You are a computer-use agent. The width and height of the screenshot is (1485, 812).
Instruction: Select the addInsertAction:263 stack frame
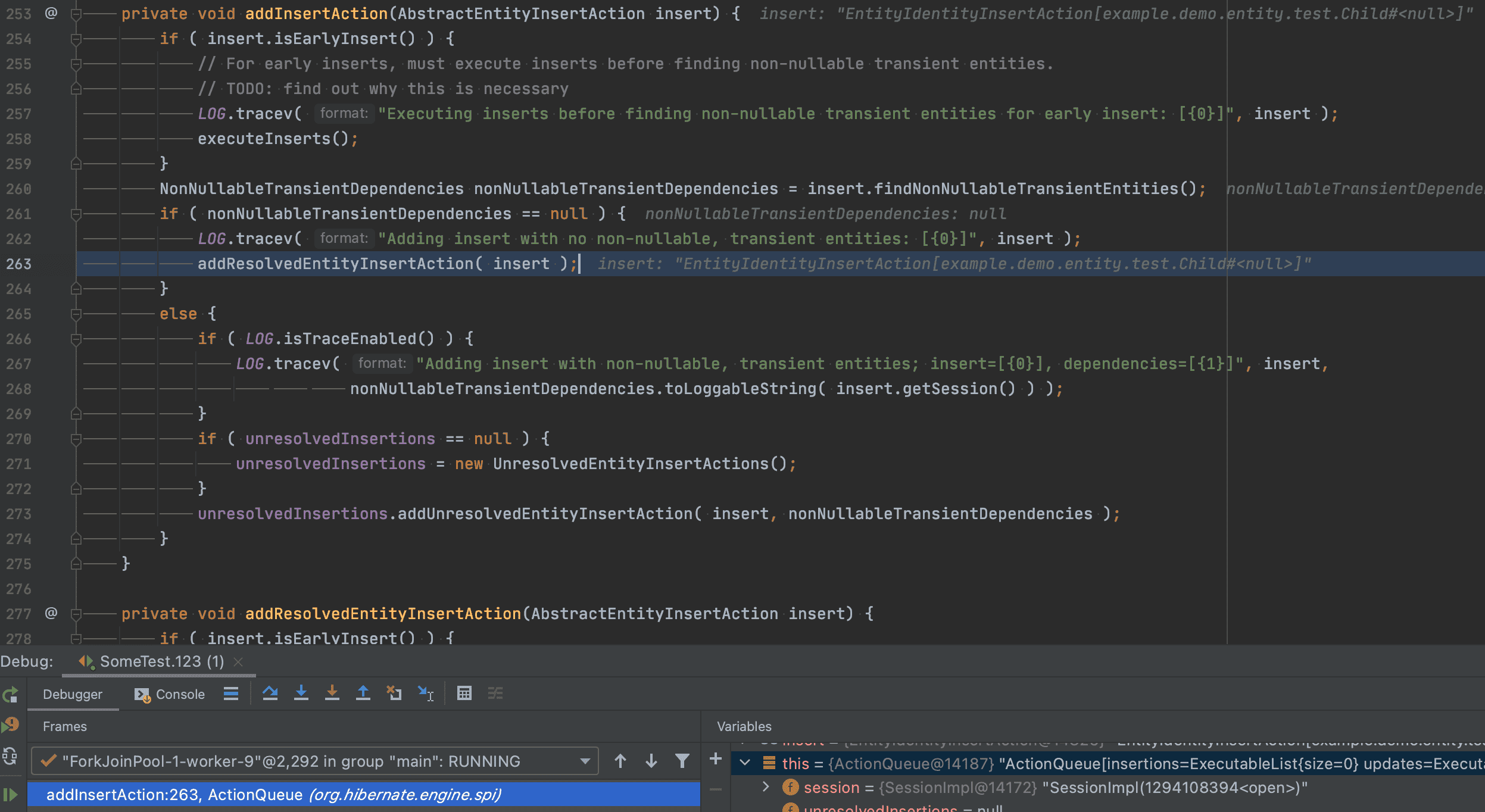[x=364, y=795]
